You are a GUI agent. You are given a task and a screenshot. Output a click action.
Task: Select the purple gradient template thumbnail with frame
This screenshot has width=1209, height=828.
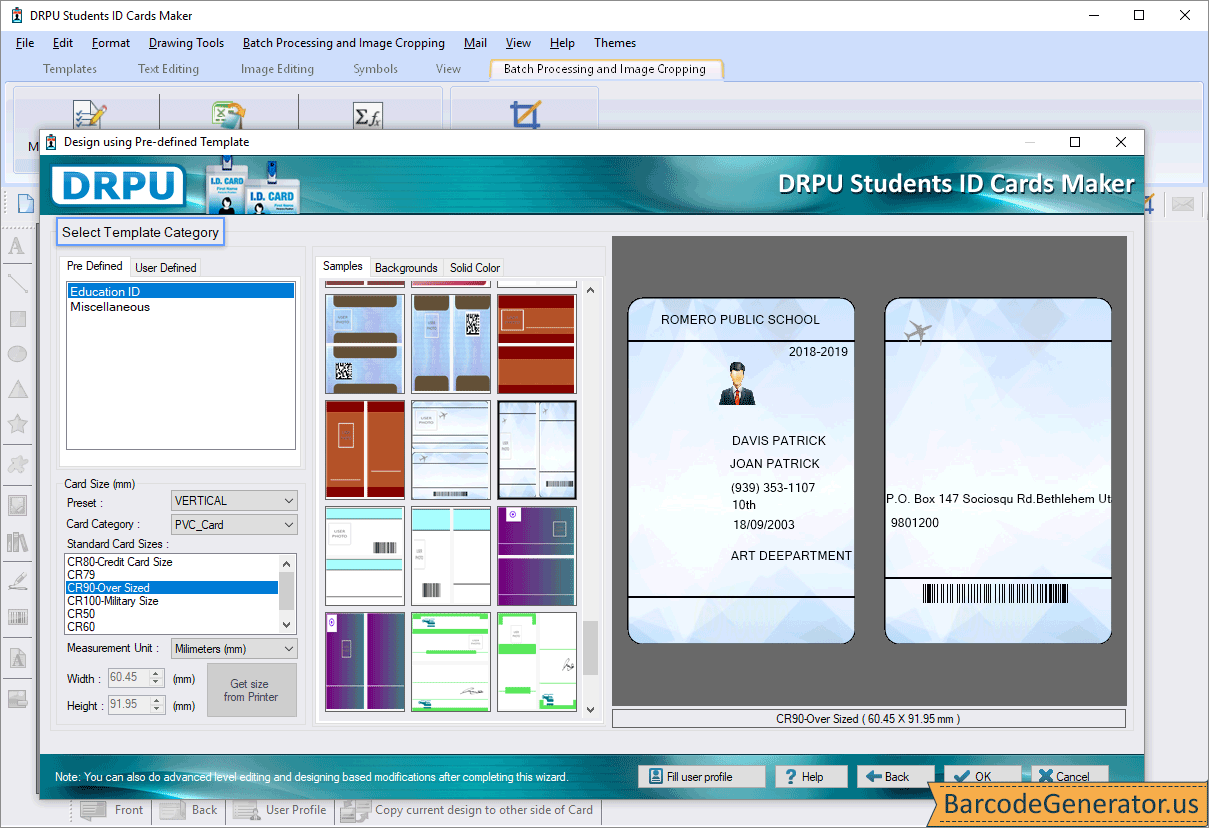[537, 556]
